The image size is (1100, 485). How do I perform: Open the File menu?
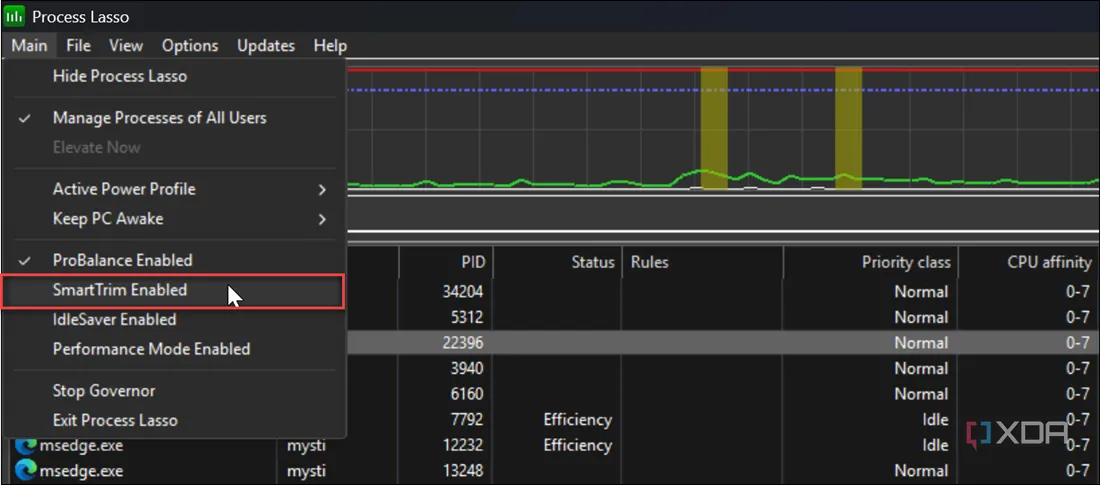pyautogui.click(x=79, y=46)
